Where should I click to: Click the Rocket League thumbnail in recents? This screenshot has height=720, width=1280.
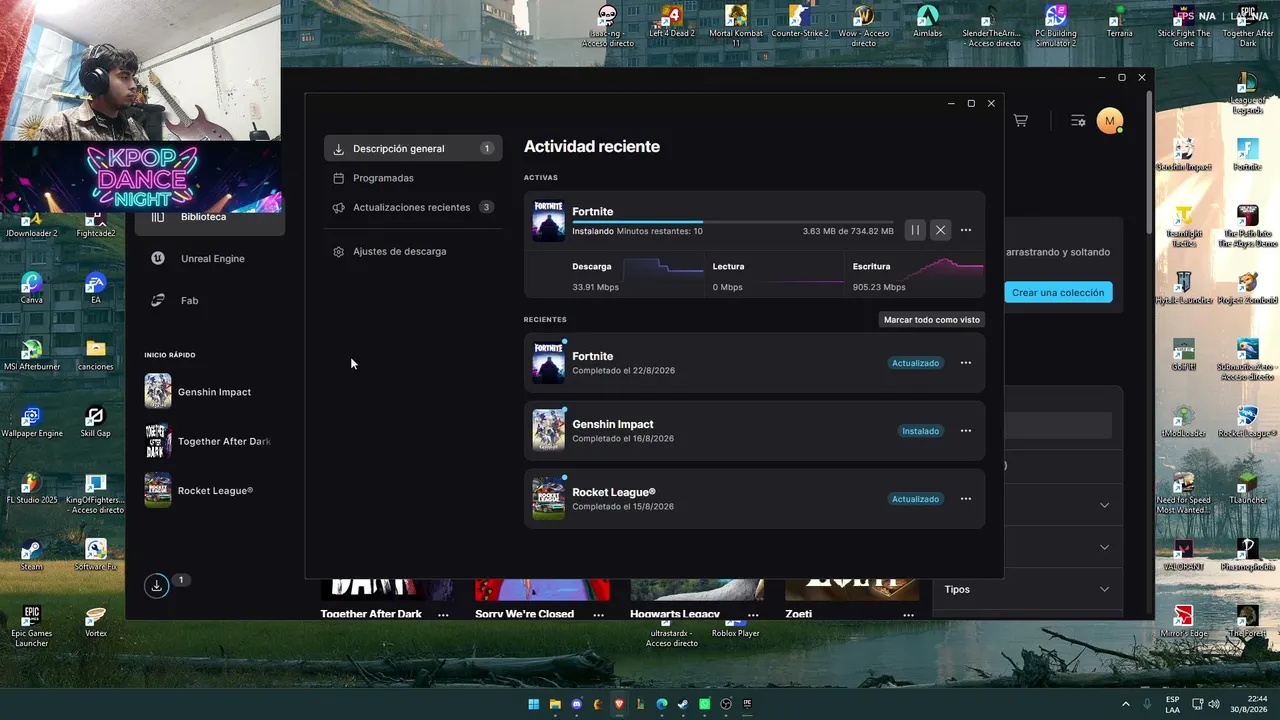pos(548,499)
